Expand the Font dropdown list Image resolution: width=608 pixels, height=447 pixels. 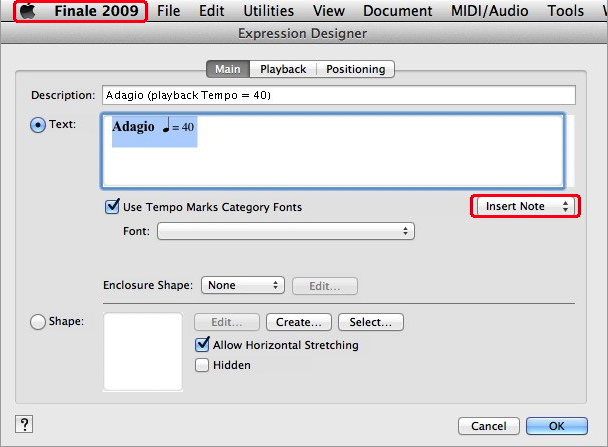tap(285, 231)
